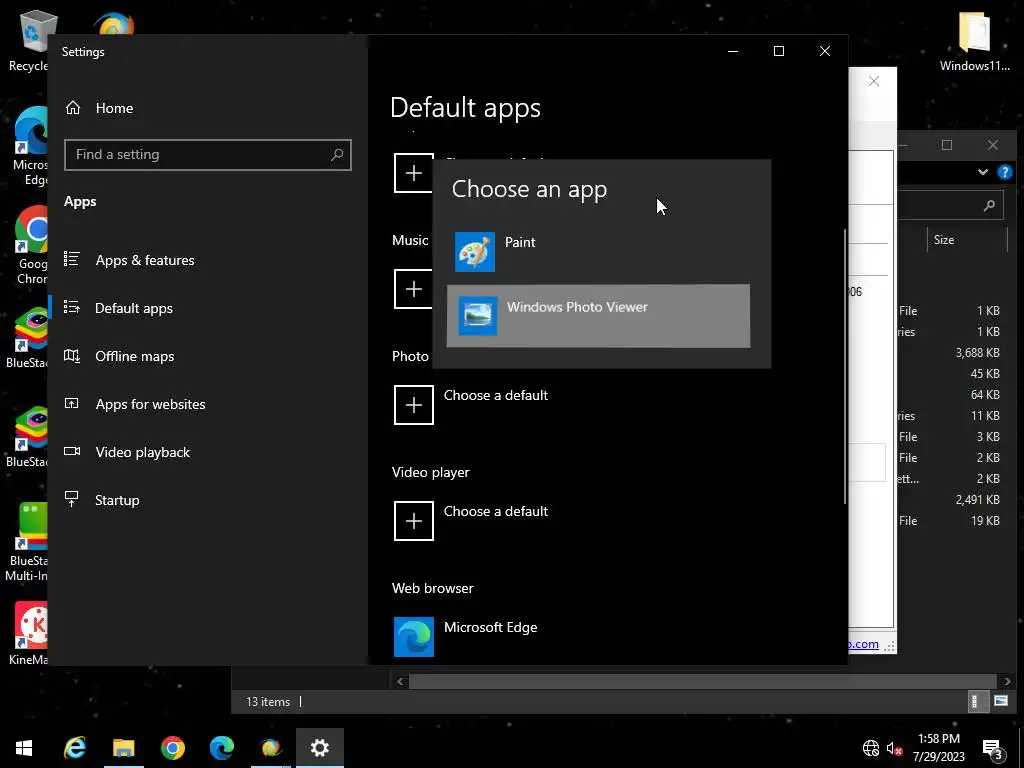
Task: Click the Settings content vertical scrollbar
Action: [845, 366]
